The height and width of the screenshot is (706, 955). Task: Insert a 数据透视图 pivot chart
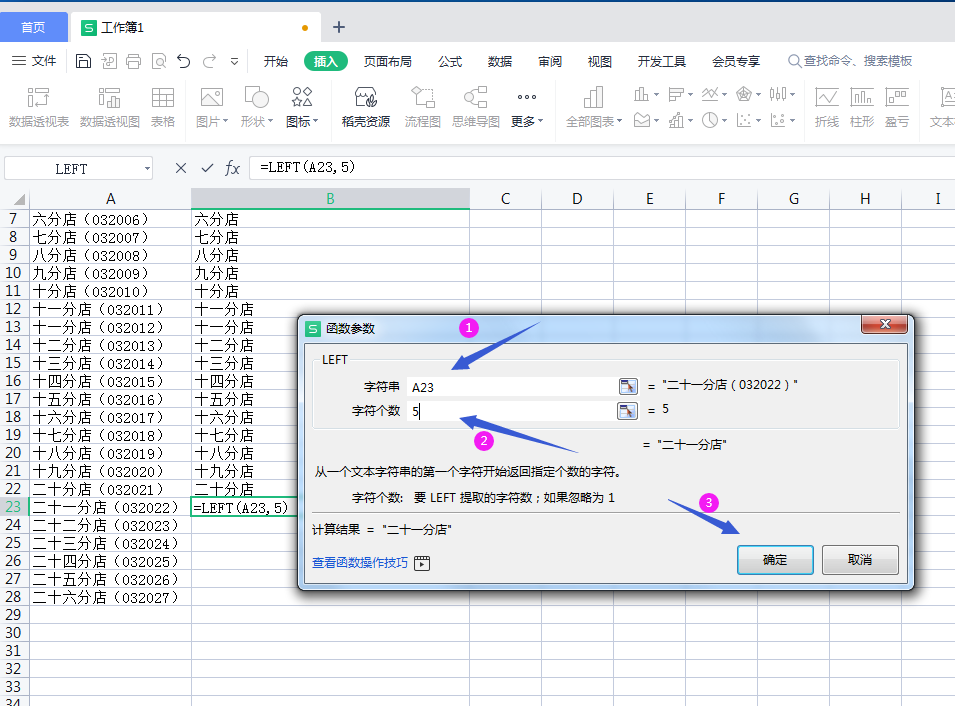coord(110,107)
